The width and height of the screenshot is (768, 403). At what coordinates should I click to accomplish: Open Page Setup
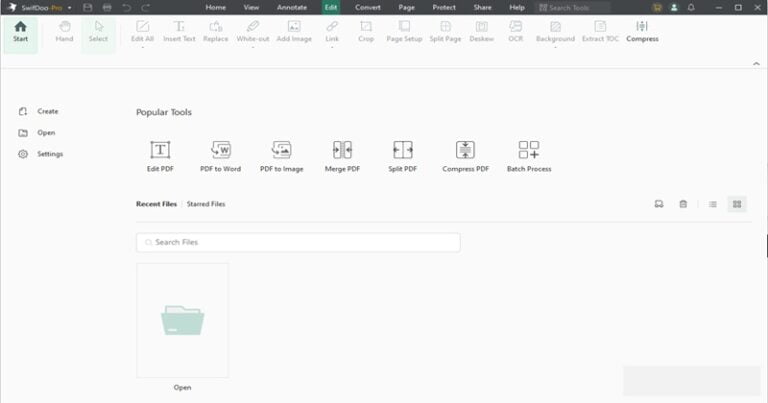[x=404, y=31]
